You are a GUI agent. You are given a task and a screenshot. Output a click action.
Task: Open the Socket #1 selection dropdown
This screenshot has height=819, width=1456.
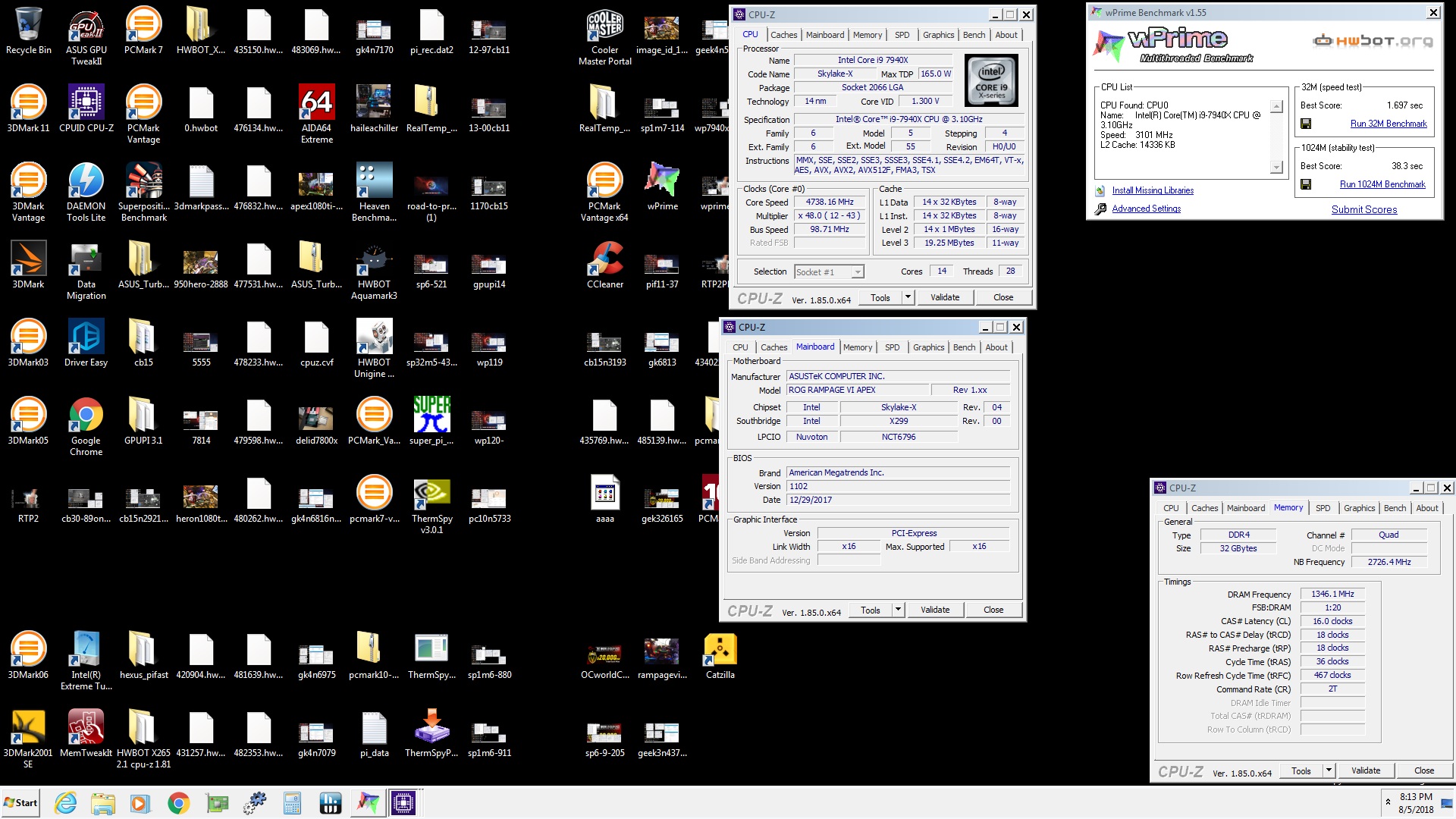(x=829, y=272)
